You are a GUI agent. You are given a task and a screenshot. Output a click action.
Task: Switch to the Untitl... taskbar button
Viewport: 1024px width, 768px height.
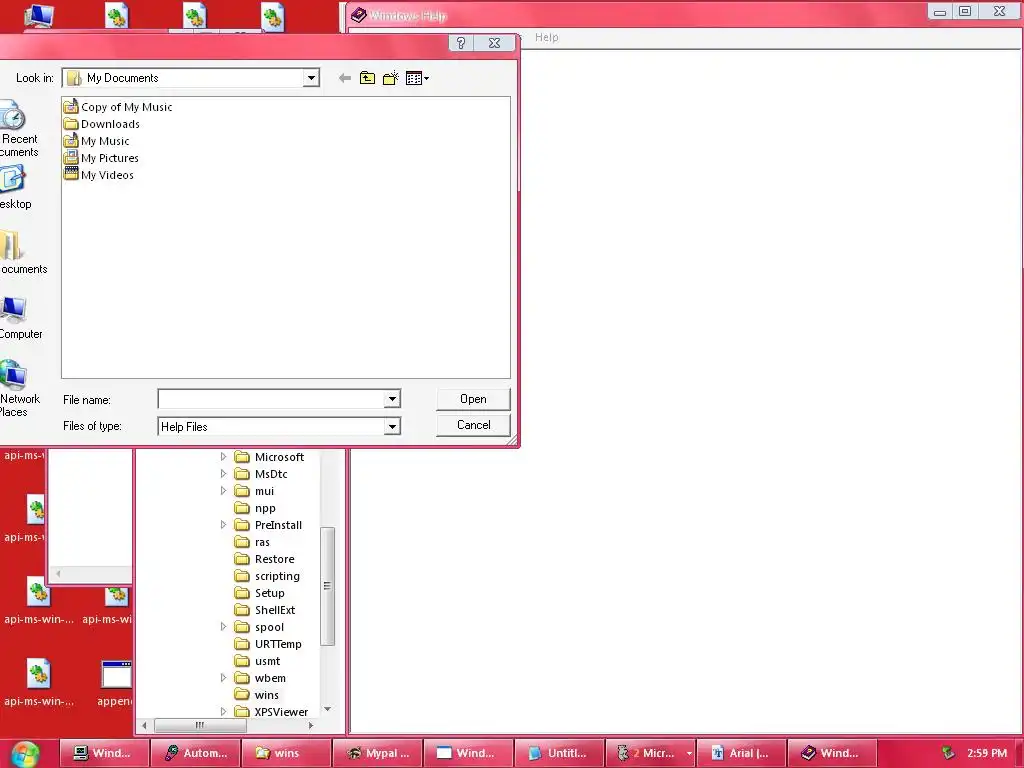(x=559, y=753)
